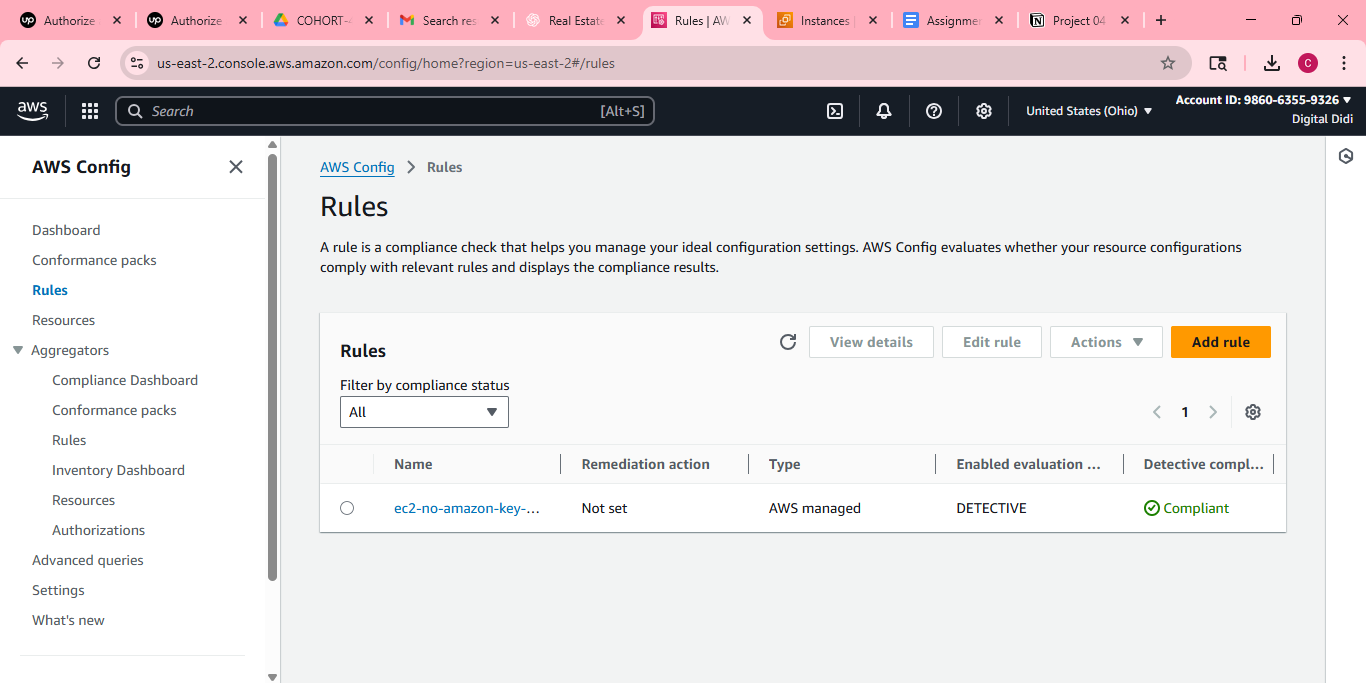Click the AWS console search field
Screen dimensions: 1366x683
[x=385, y=111]
